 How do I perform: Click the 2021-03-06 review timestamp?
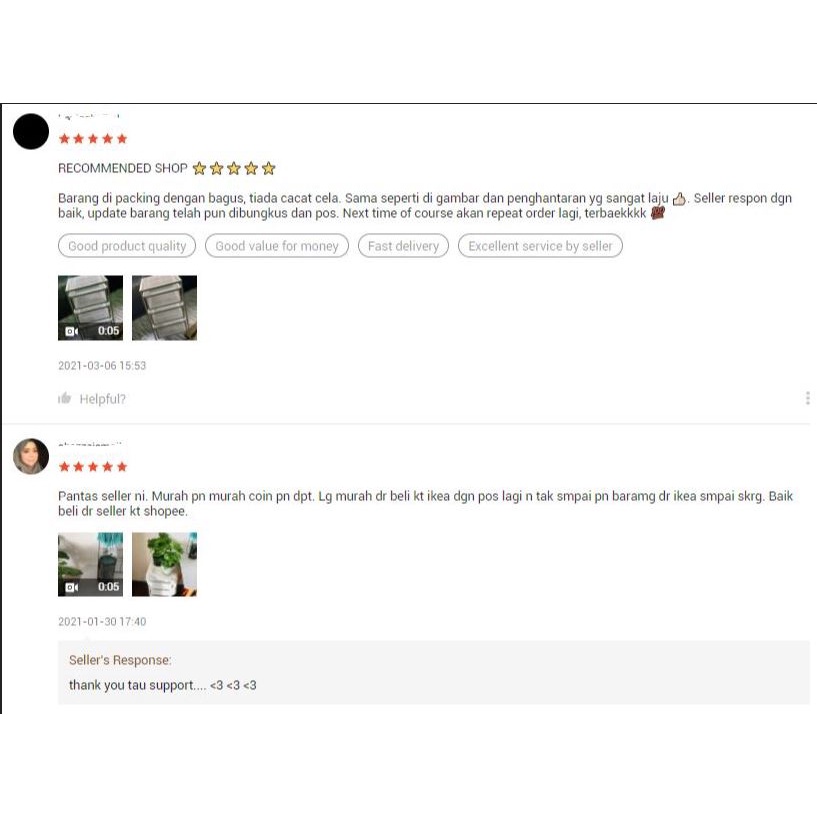point(102,366)
